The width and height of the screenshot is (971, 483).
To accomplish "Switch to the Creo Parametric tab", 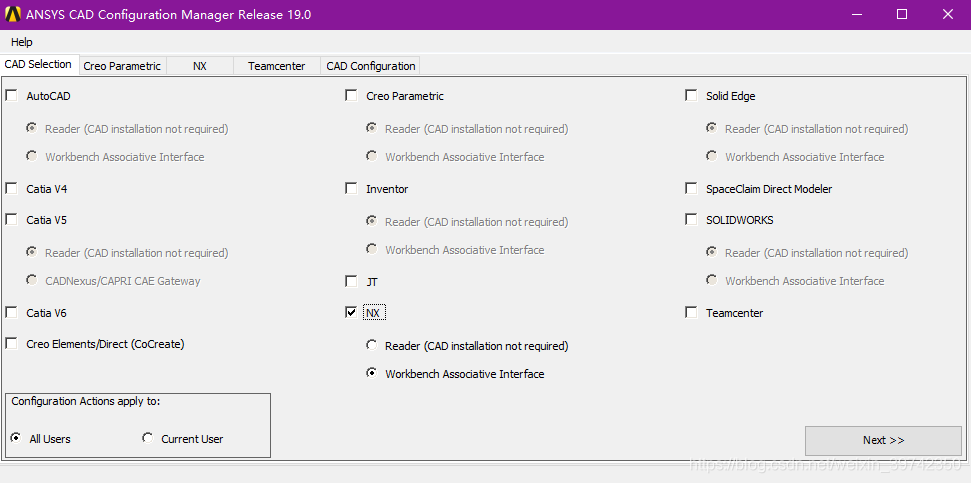I will [122, 66].
